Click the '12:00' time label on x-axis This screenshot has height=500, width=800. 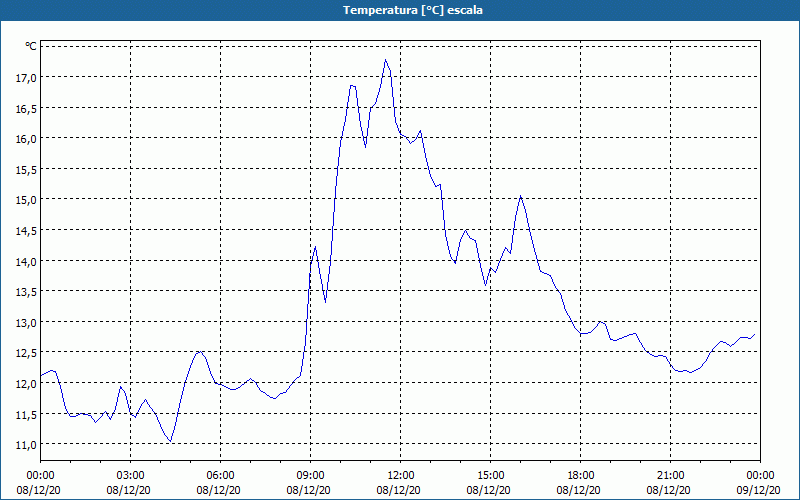401,476
